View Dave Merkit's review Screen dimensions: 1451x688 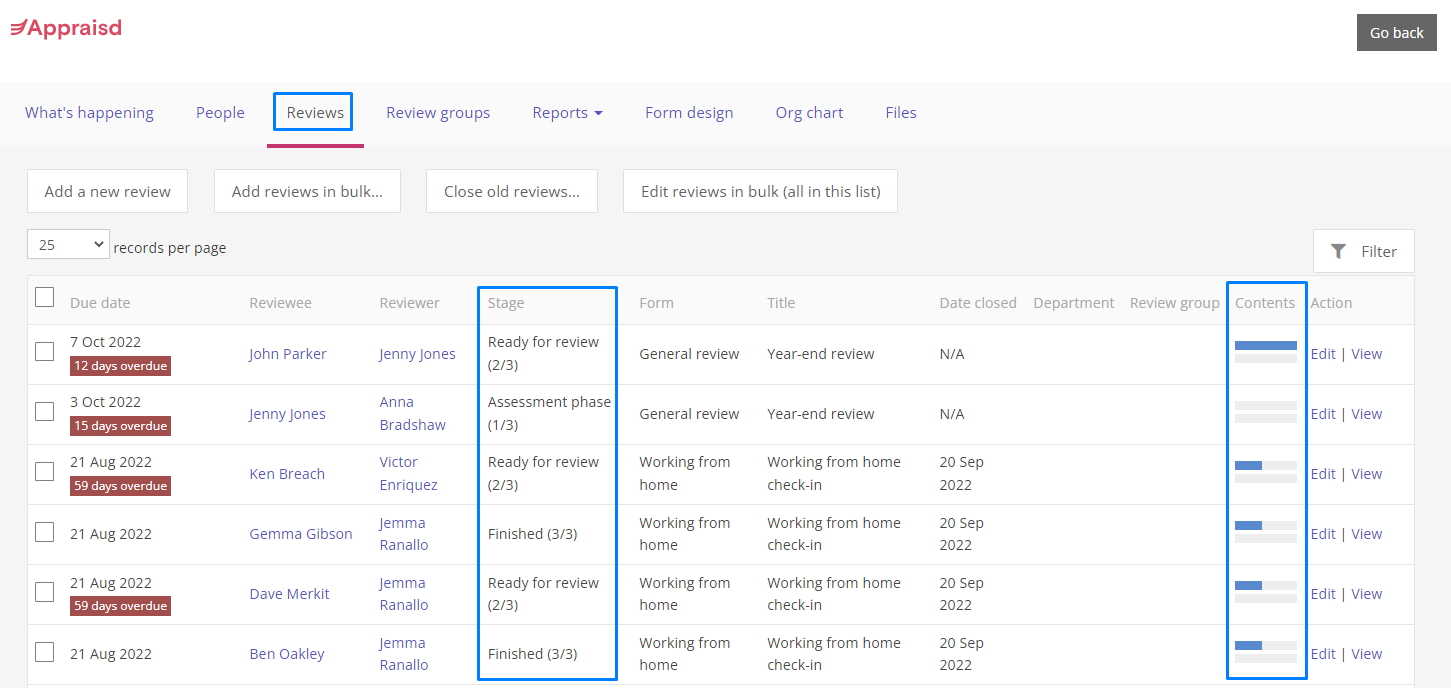pyautogui.click(x=1366, y=594)
